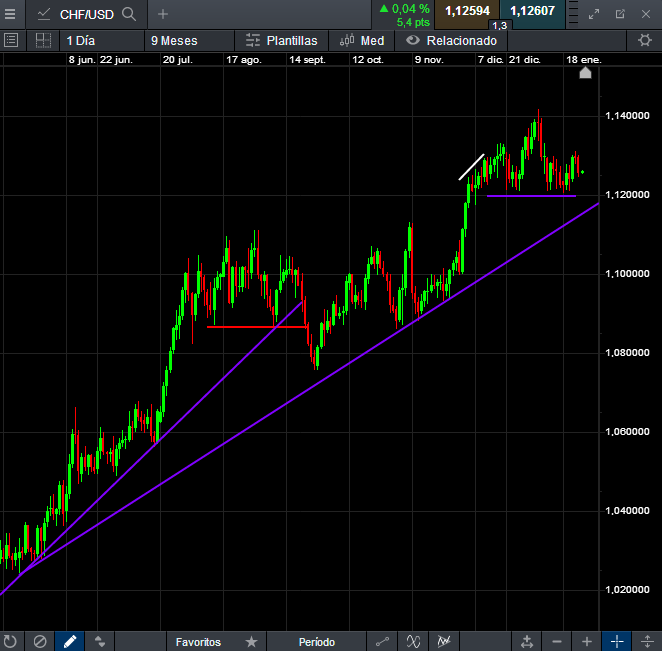Pop out chart into new window
Image resolution: width=662 pixels, height=651 pixels.
(620, 14)
